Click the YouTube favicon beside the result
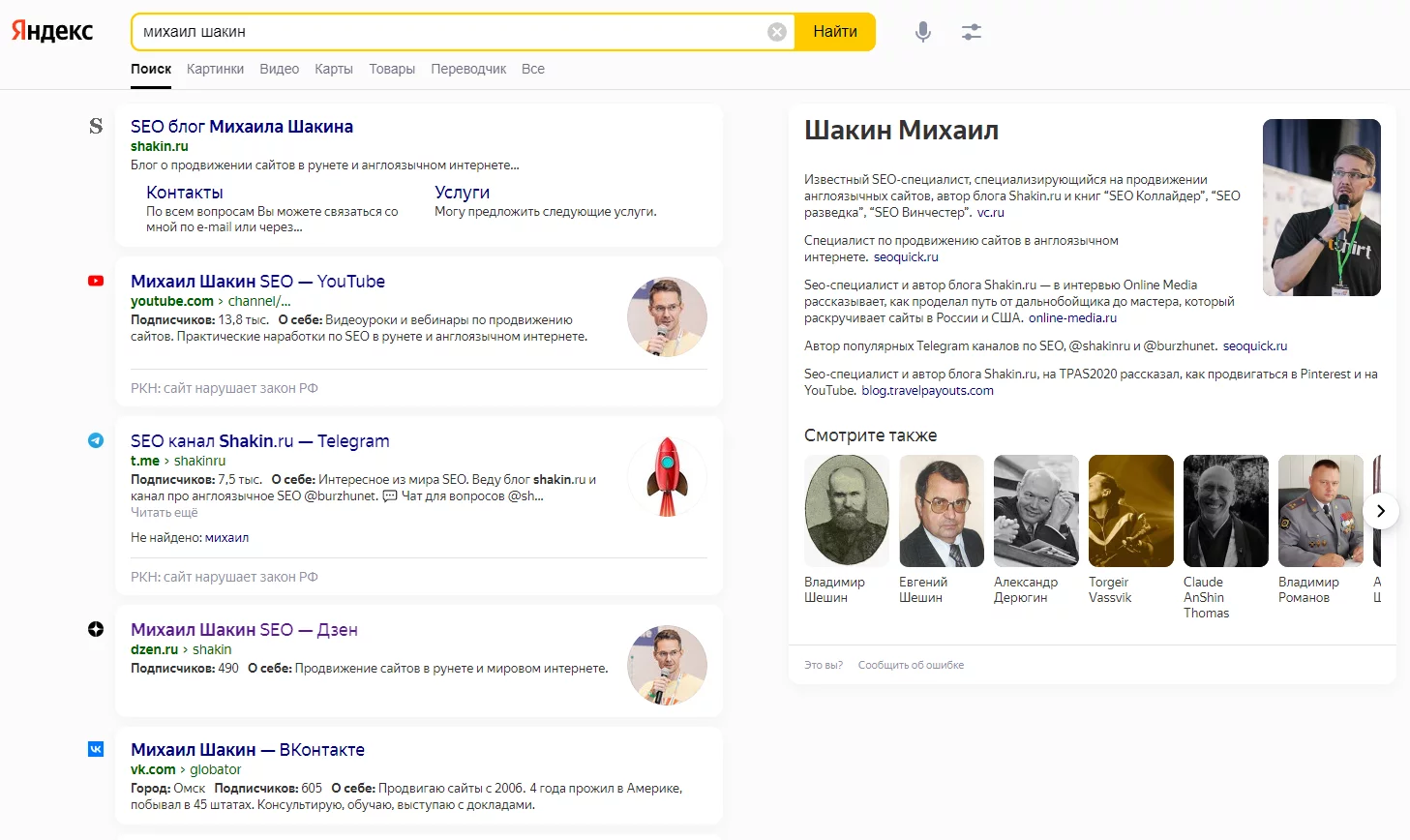Image resolution: width=1410 pixels, height=840 pixels. (96, 282)
